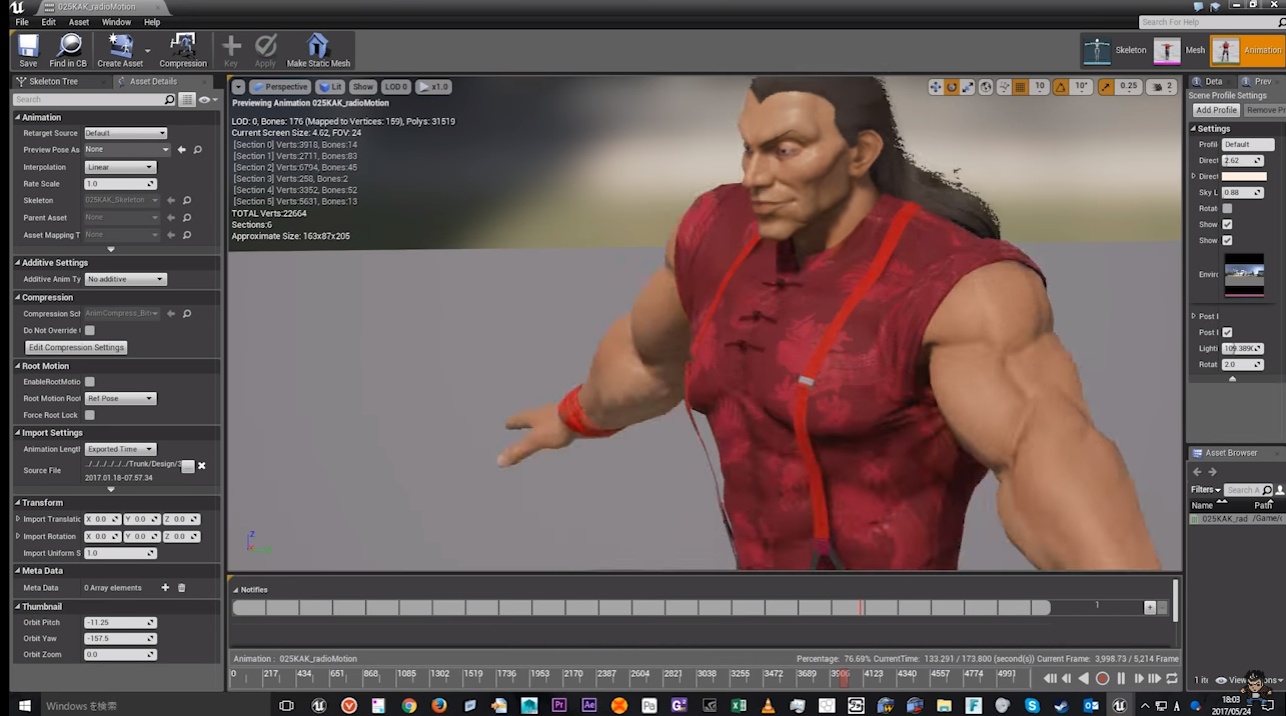Viewport: 1286px width, 716px height.
Task: Pick the Directional Light color swatch
Action: [x=1244, y=176]
